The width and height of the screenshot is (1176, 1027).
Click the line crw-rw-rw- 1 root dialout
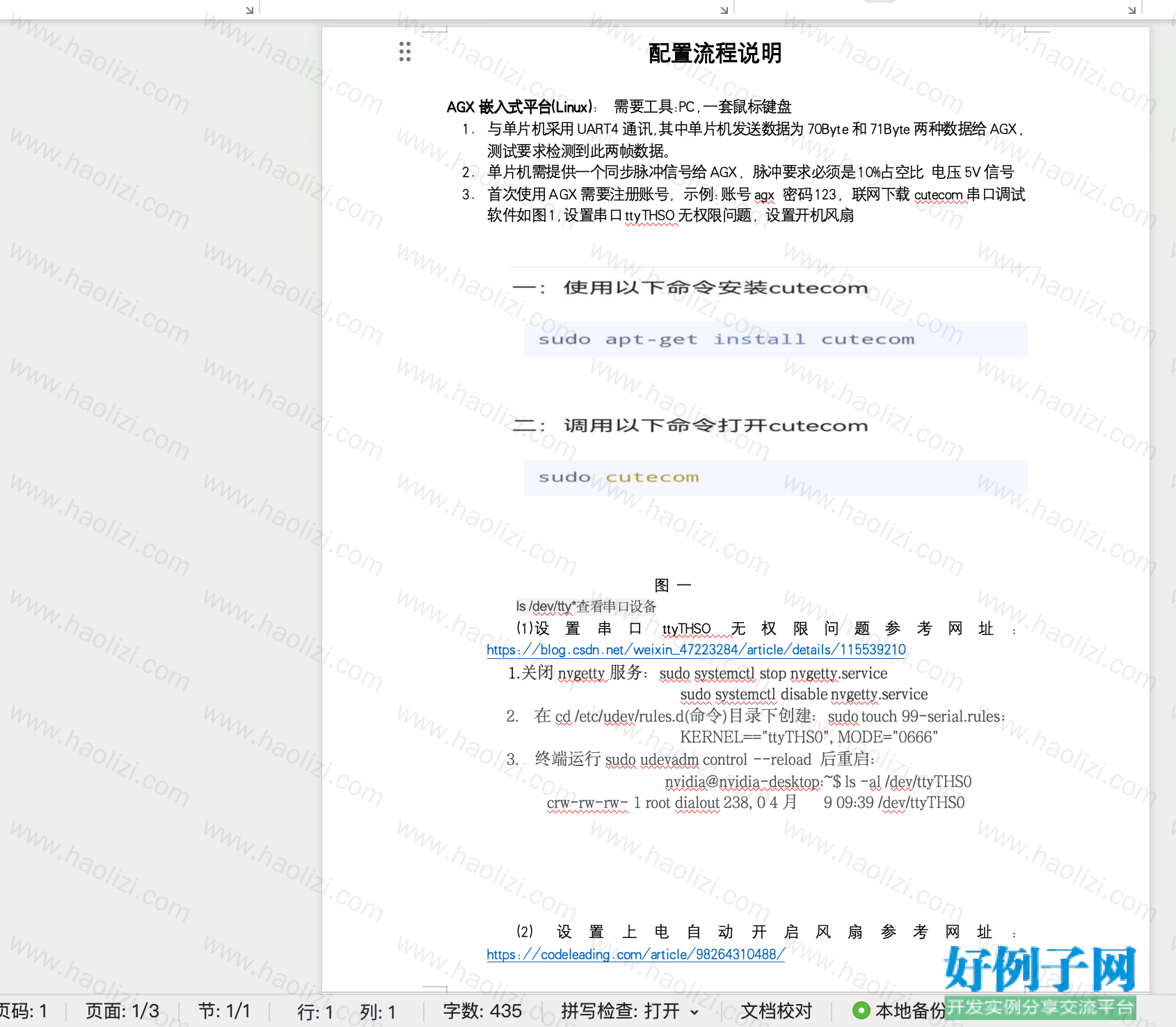pos(755,802)
